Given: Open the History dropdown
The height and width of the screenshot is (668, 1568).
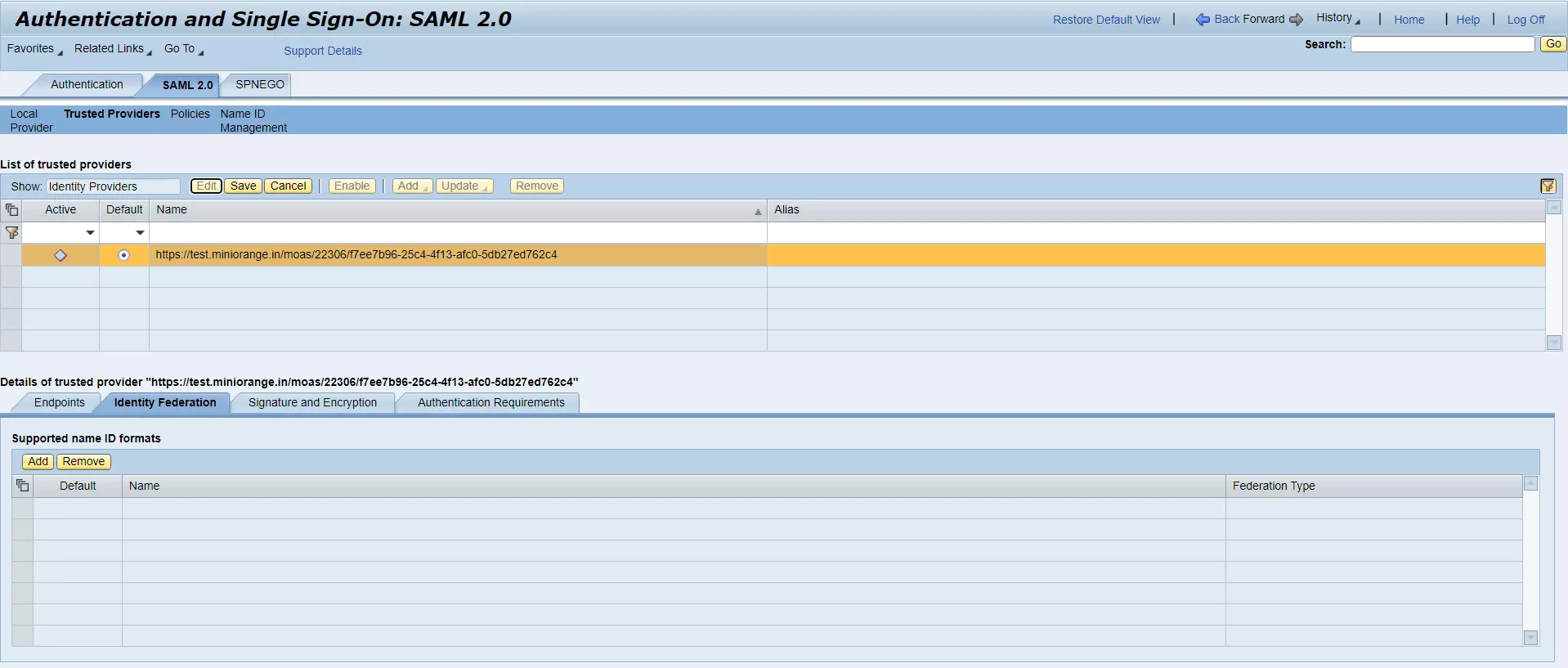Looking at the screenshot, I should click(1338, 18).
